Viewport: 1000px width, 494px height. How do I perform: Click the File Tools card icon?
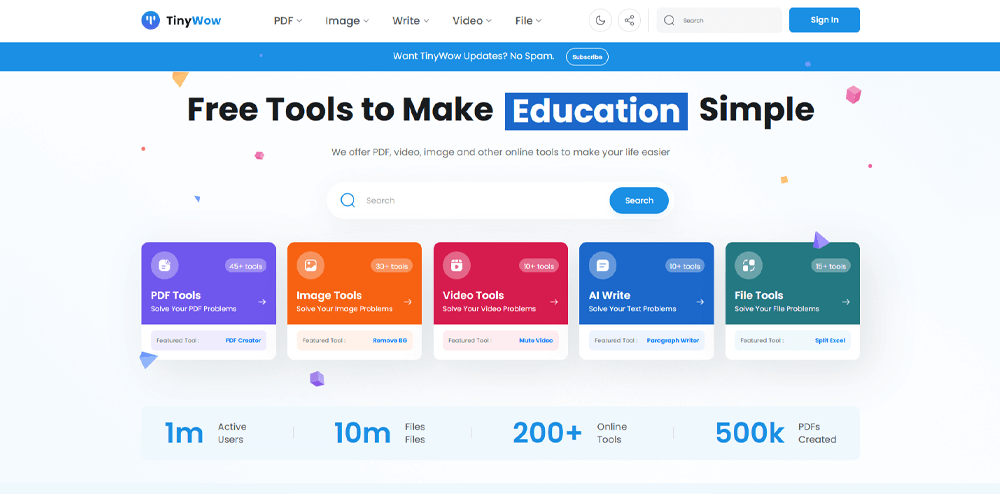pos(749,265)
